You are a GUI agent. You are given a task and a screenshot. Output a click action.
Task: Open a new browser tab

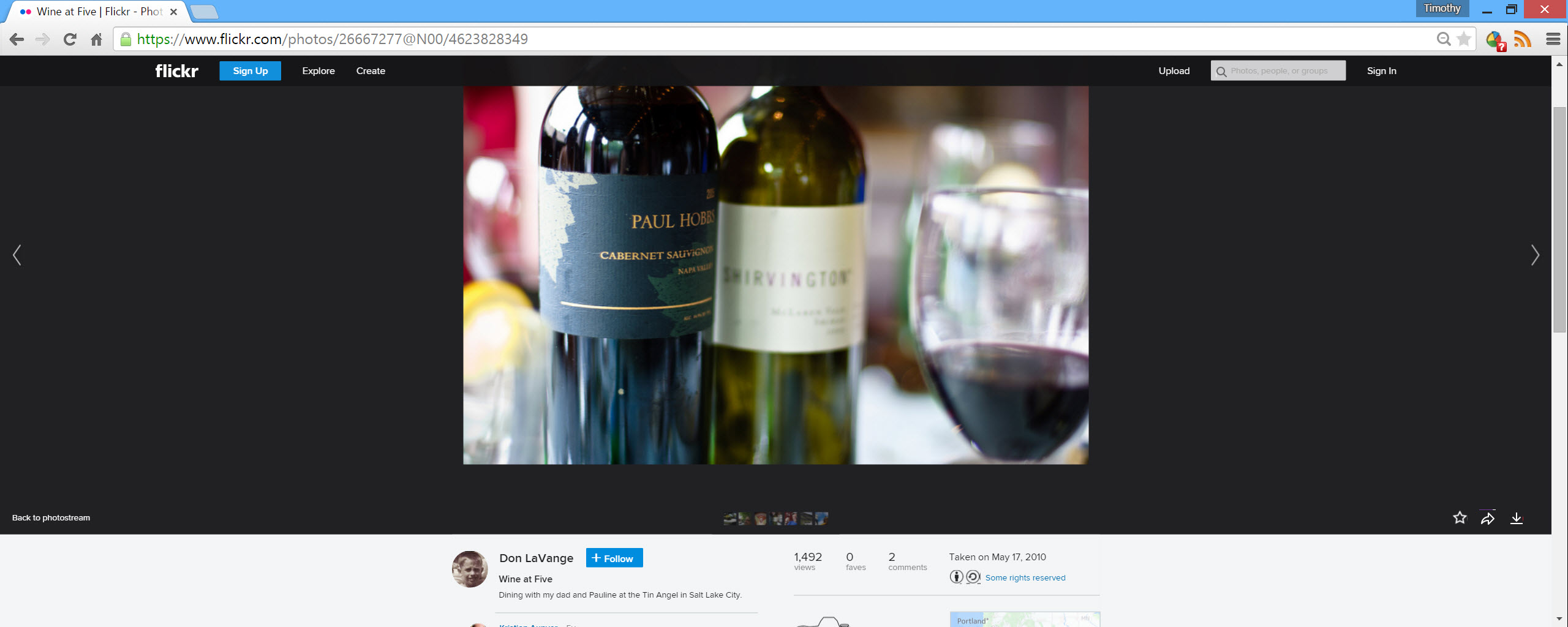tap(204, 12)
